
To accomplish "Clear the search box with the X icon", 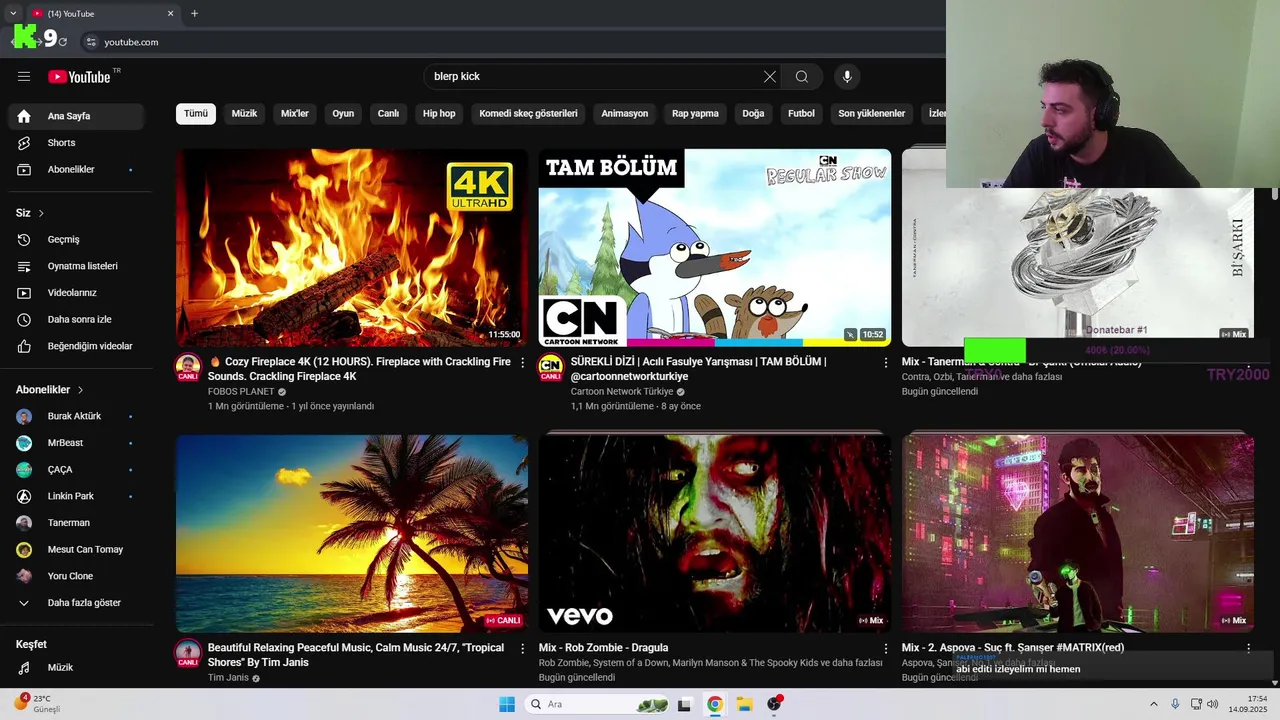I will tap(769, 77).
